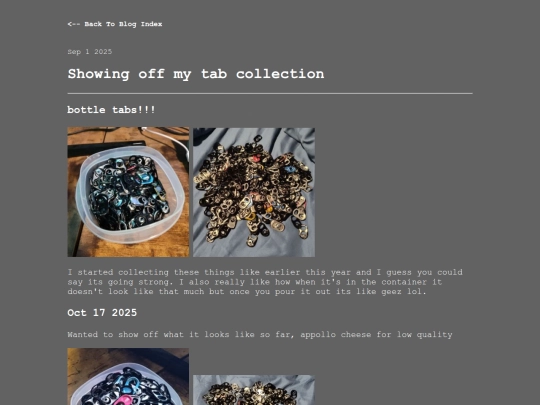Click the appollo cheese for low quality text

(x=376, y=335)
